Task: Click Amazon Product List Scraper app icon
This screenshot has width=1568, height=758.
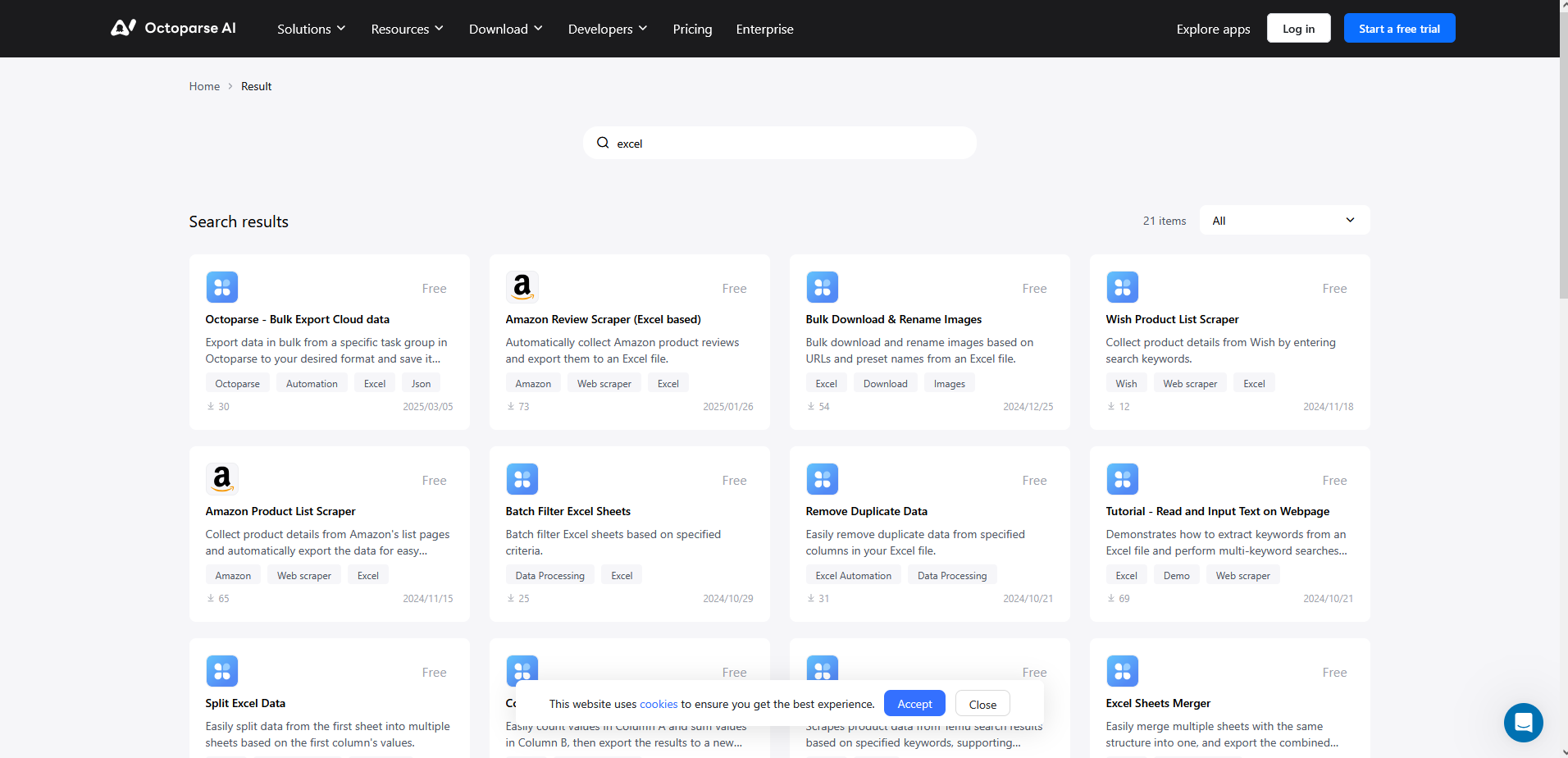Action: pyautogui.click(x=222, y=479)
